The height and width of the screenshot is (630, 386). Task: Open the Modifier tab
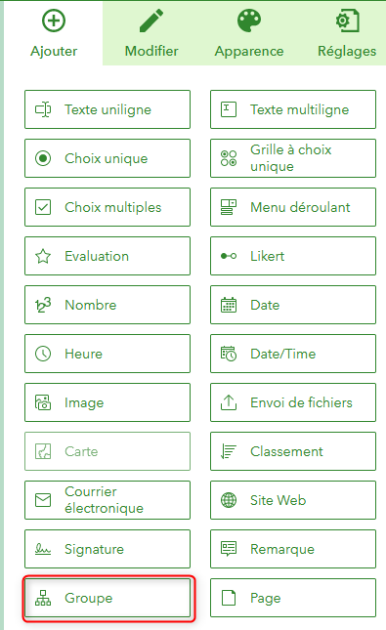[151, 33]
